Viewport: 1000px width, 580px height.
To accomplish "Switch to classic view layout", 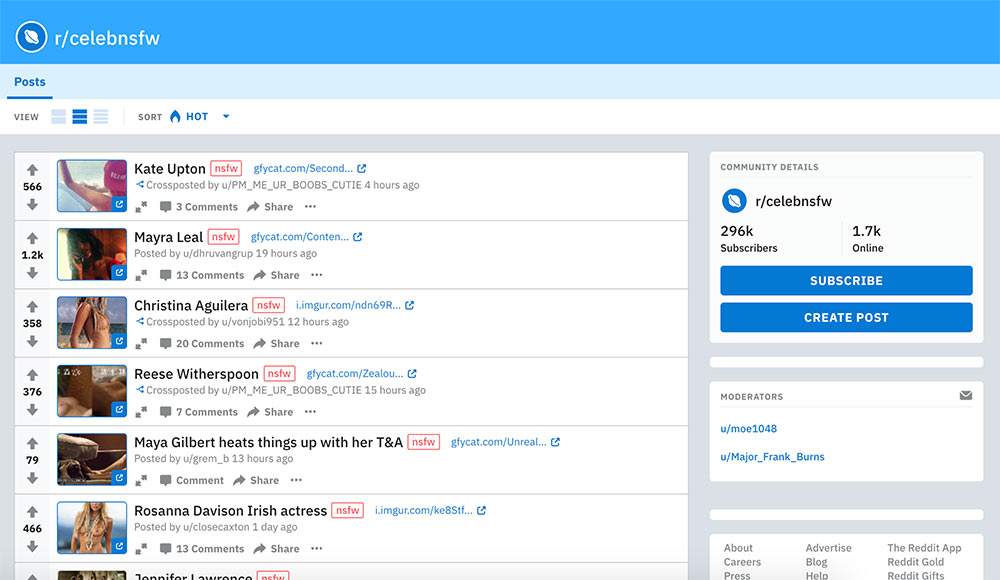I will click(x=80, y=117).
